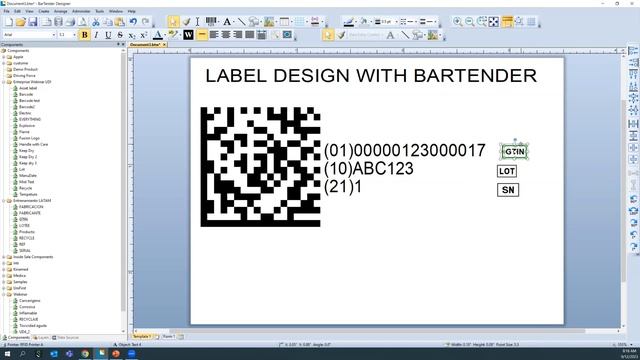Select the Handle with Care component

[x=33, y=144]
